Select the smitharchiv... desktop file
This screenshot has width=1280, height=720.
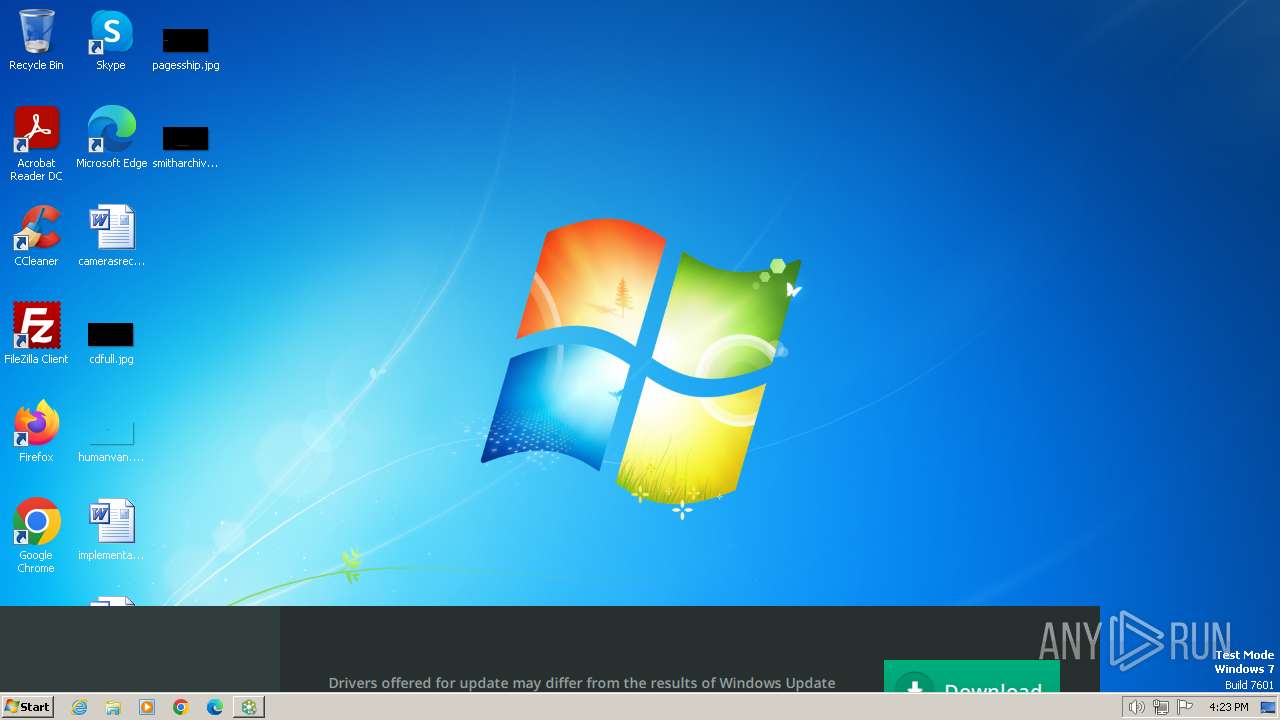click(x=186, y=146)
